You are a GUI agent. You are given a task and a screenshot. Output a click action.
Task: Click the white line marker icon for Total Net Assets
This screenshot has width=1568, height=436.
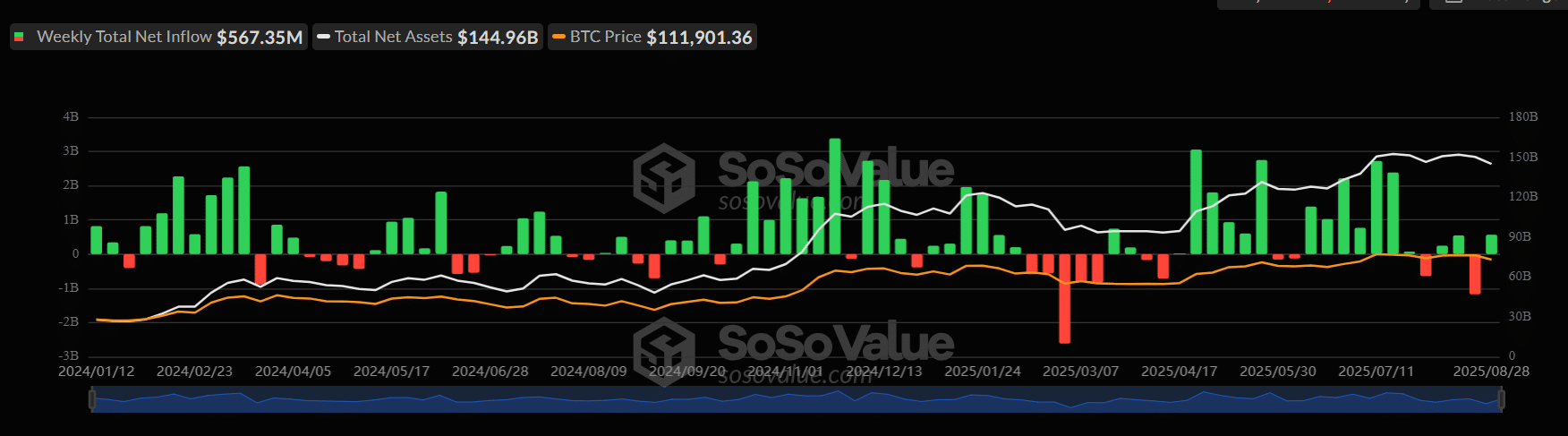point(324,38)
